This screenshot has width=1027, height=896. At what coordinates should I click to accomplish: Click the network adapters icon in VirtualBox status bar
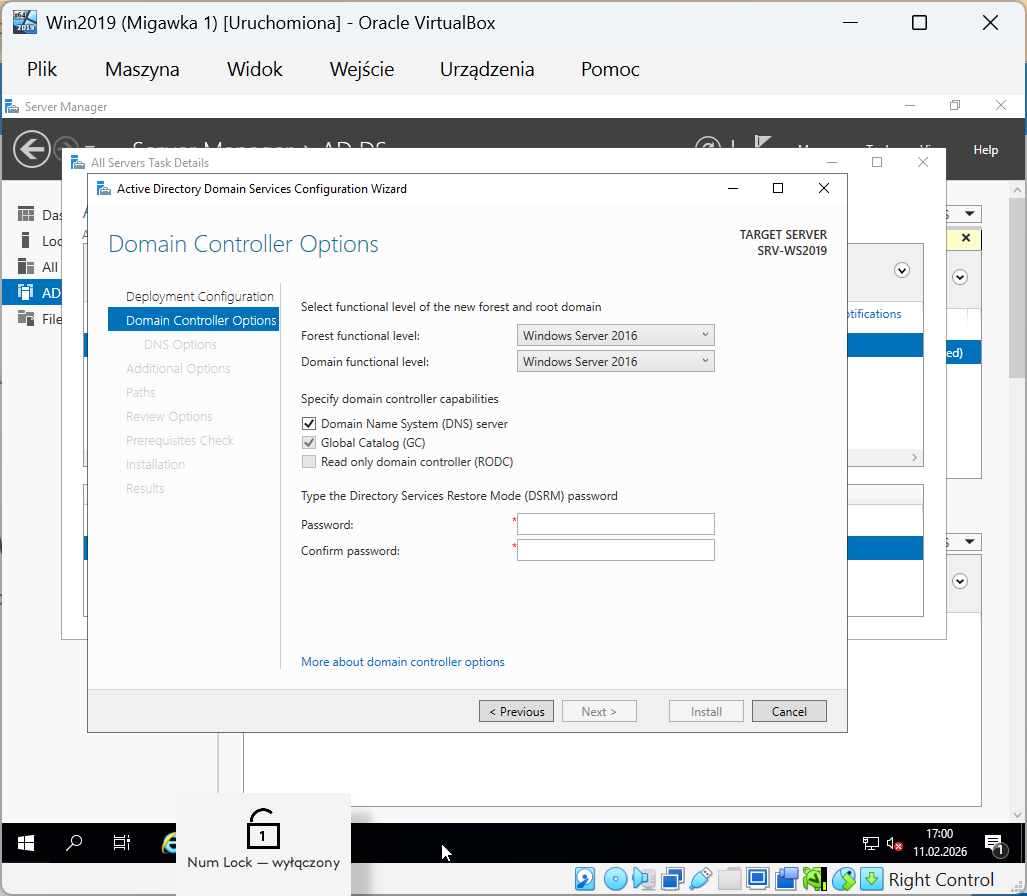coord(672,879)
